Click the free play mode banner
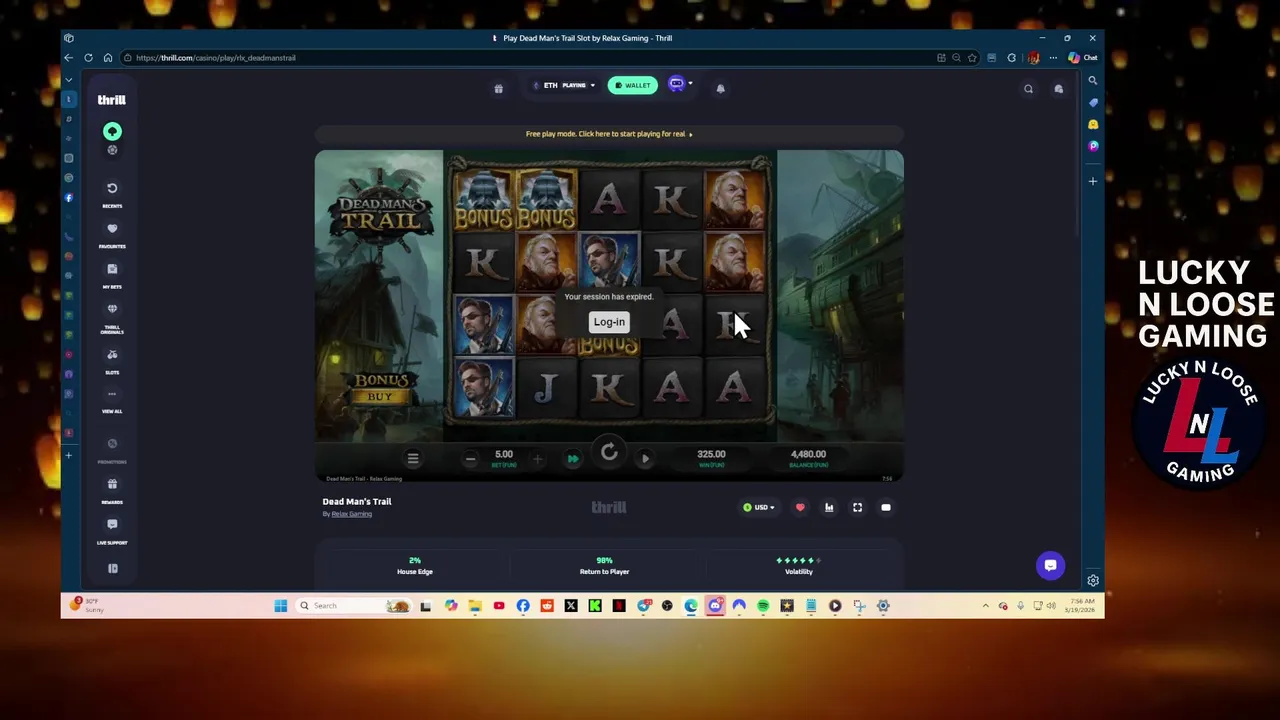This screenshot has height=720, width=1280. pos(609,134)
